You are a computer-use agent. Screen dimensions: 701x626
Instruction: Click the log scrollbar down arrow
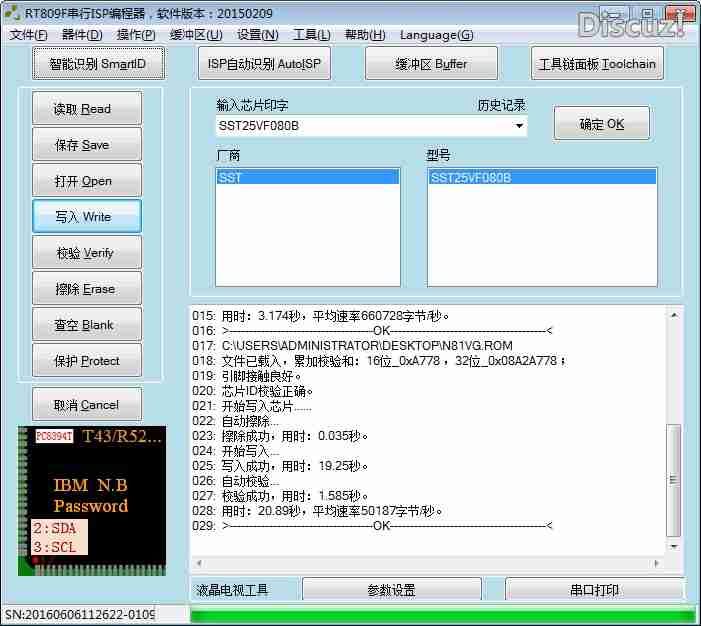[674, 546]
